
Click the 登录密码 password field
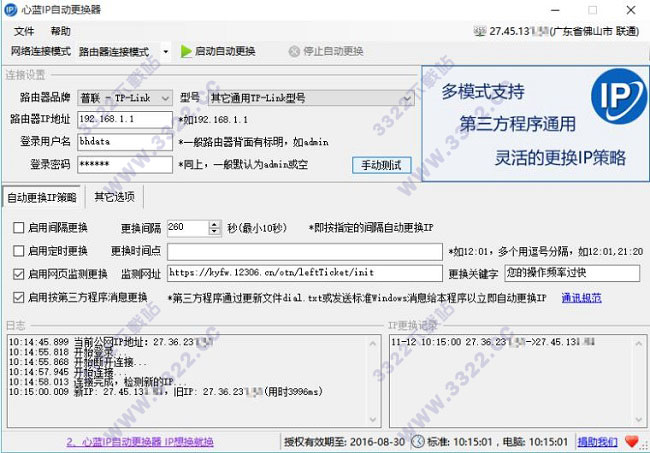click(125, 165)
